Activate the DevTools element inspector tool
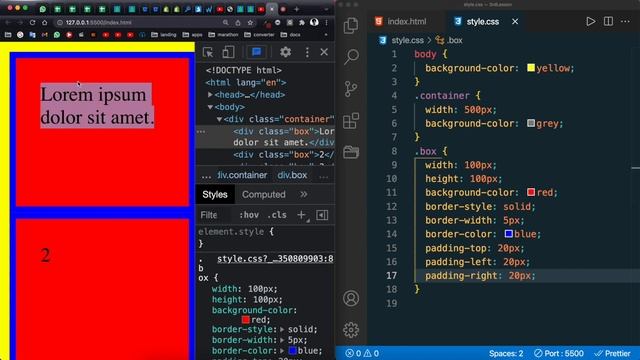640x360 pixels. click(x=208, y=52)
